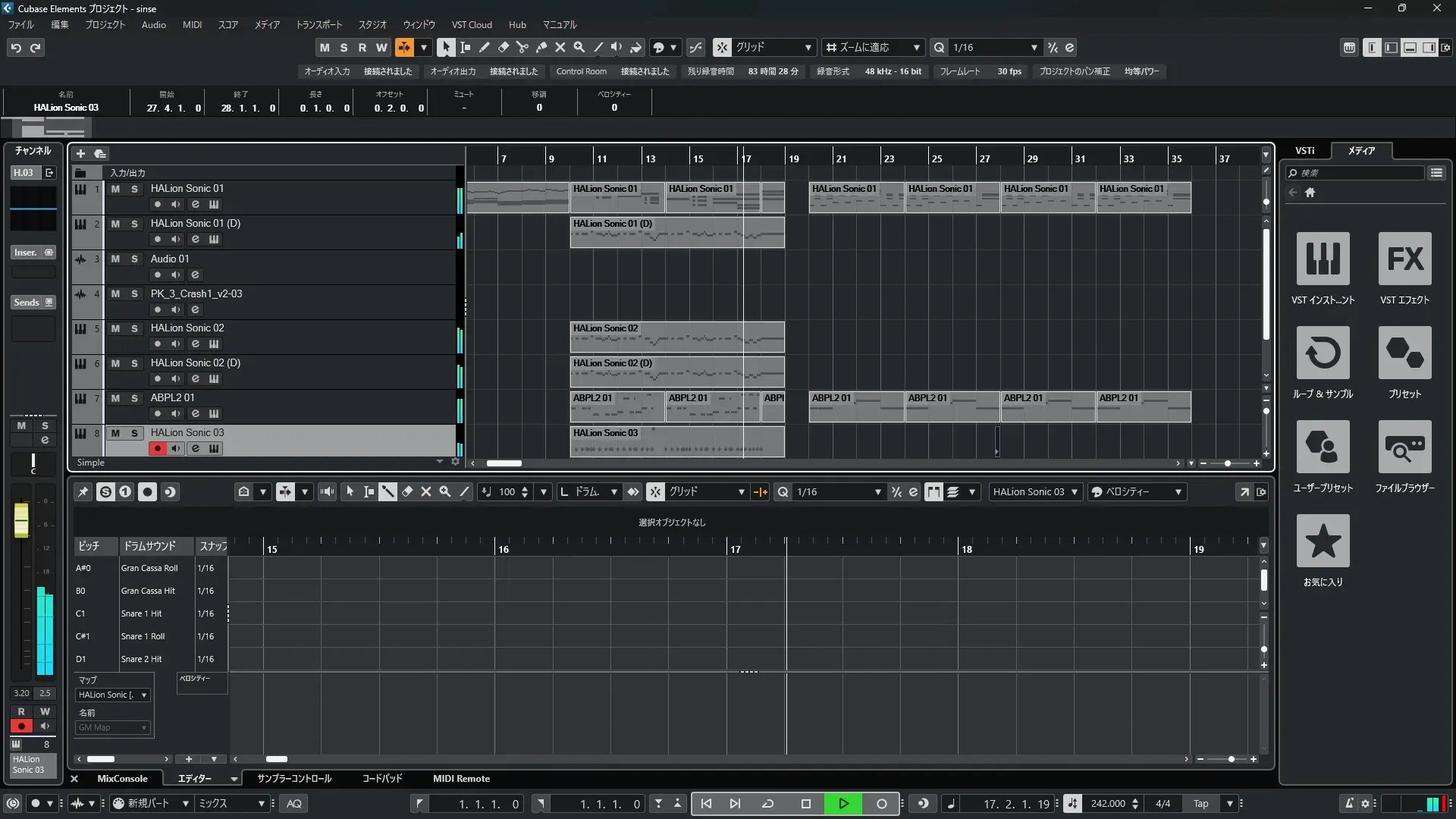
Task: Select the Glue tool in main toolbar
Action: pos(541,47)
